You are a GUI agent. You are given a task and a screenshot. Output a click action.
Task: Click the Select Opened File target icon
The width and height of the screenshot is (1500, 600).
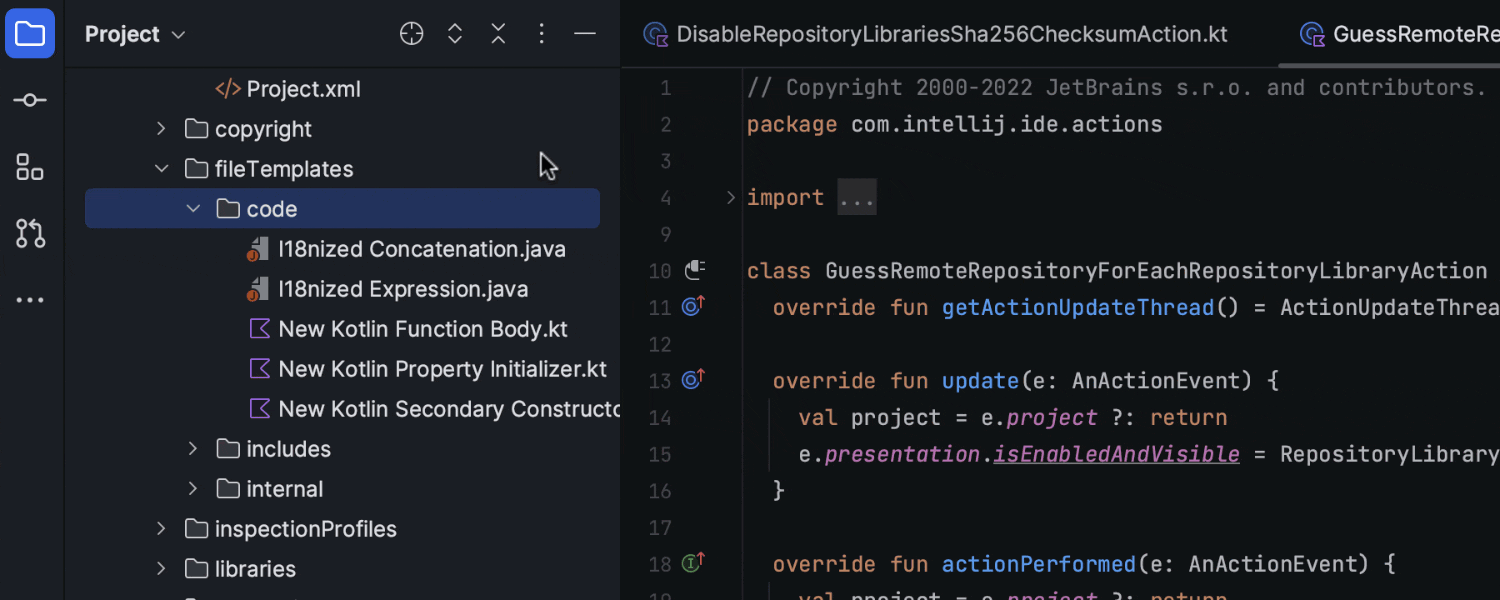[x=411, y=33]
